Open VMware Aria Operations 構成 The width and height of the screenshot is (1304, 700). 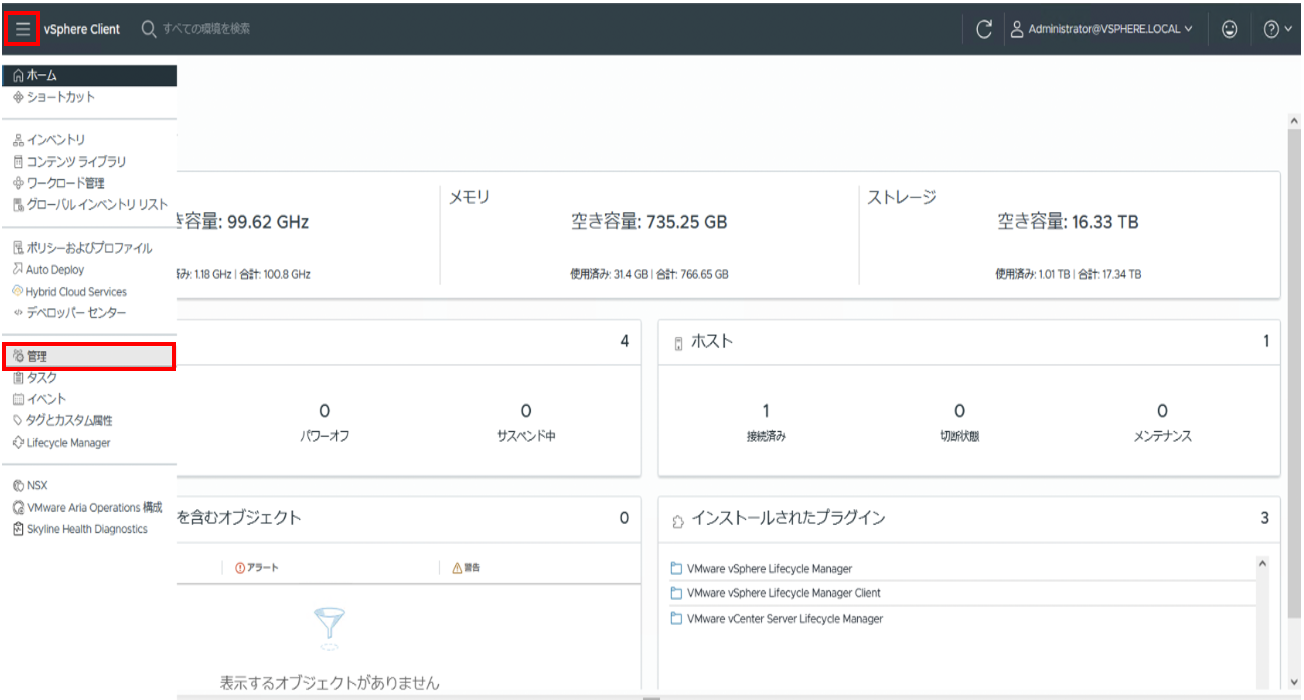(x=89, y=508)
